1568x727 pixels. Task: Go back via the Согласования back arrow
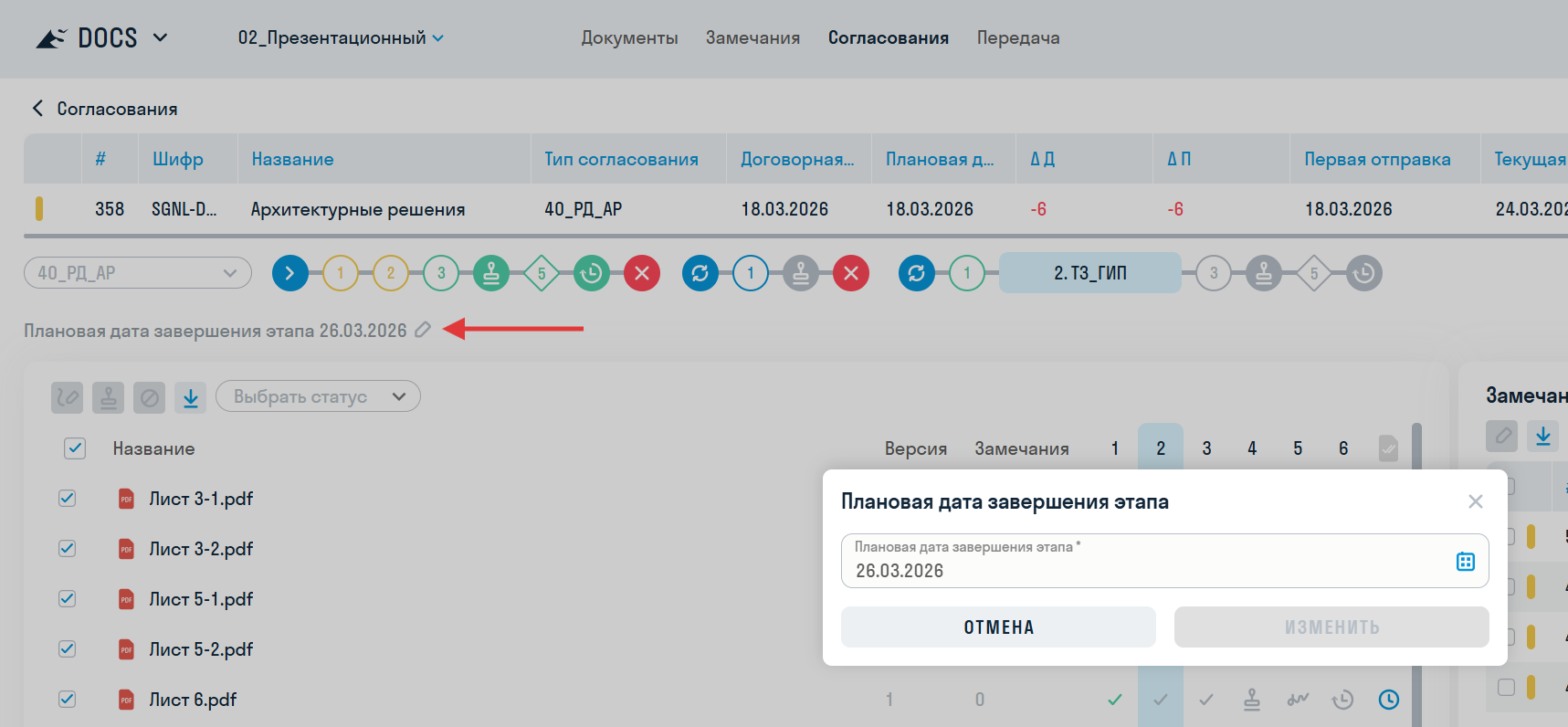[x=37, y=109]
